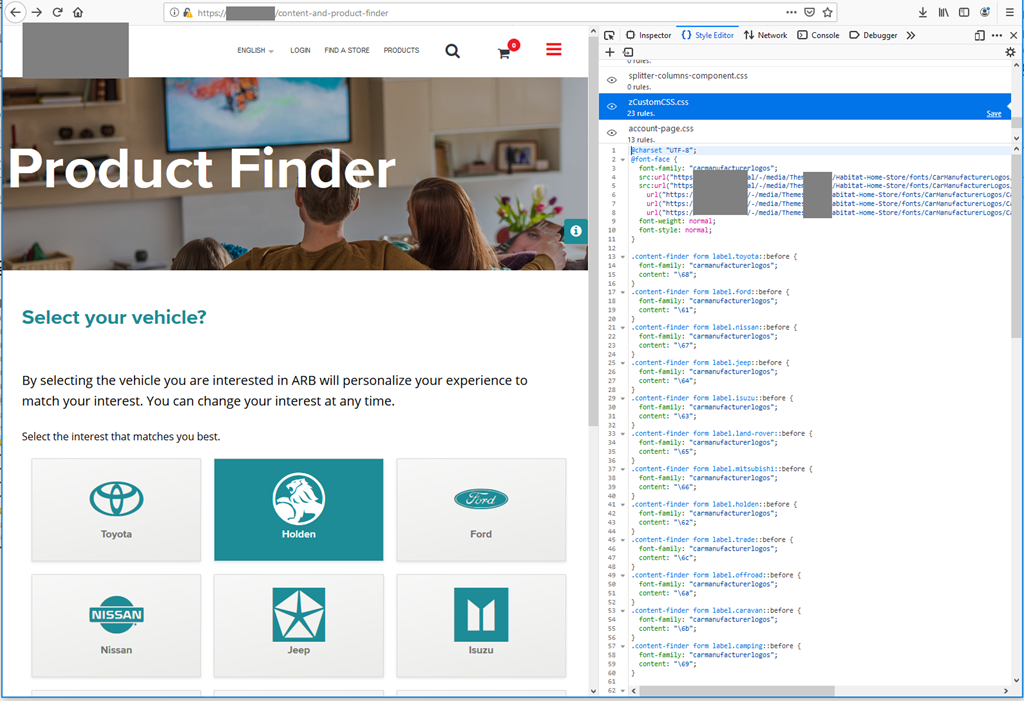Create a new style sheet with plus icon

pos(610,52)
